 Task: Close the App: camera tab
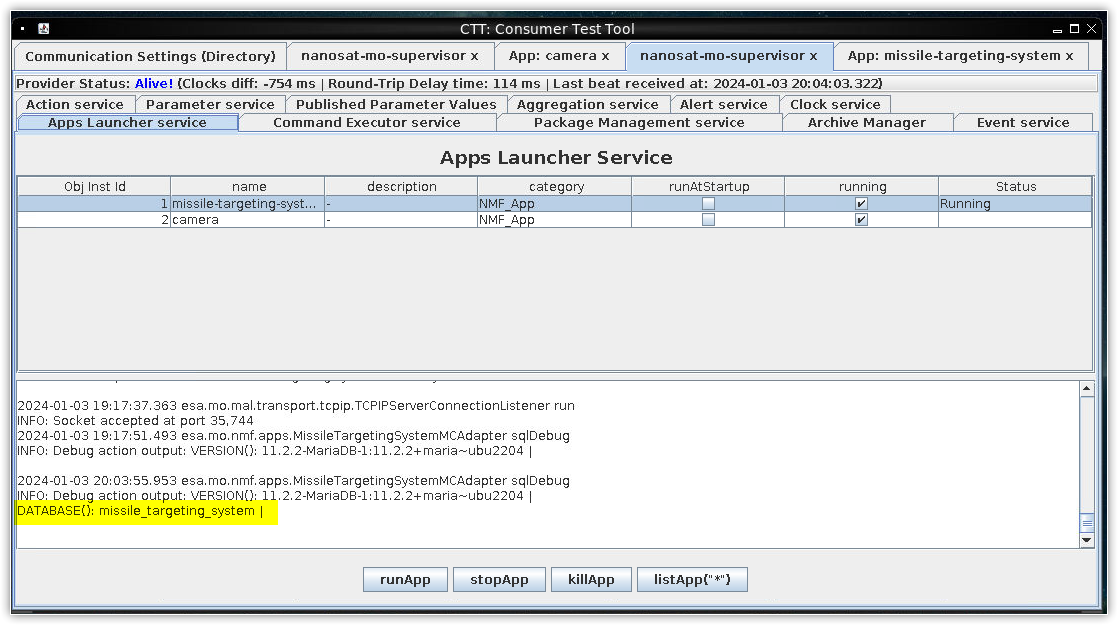tap(605, 56)
